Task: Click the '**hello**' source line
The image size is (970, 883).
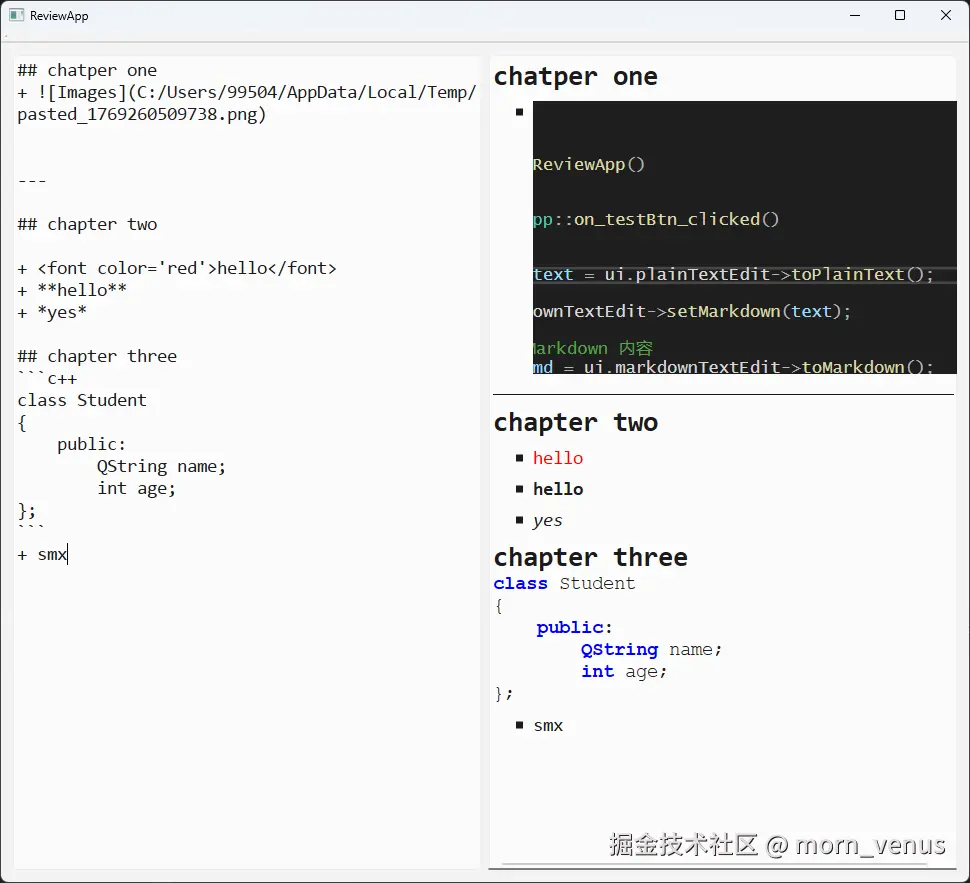Action: pyautogui.click(x=72, y=290)
